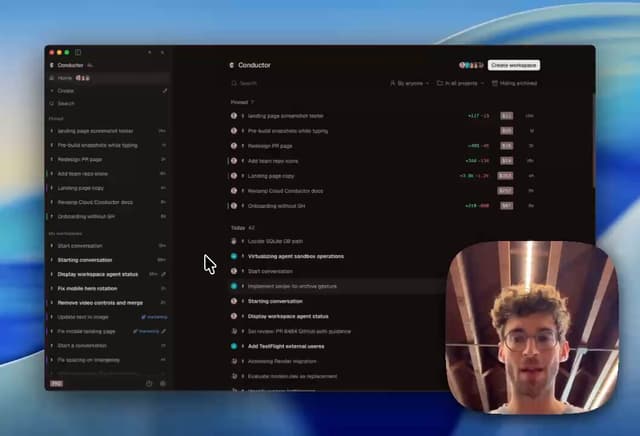This screenshot has height=436, width=640.
Task: Open Onboarding without GH in main list
Action: coord(384,206)
